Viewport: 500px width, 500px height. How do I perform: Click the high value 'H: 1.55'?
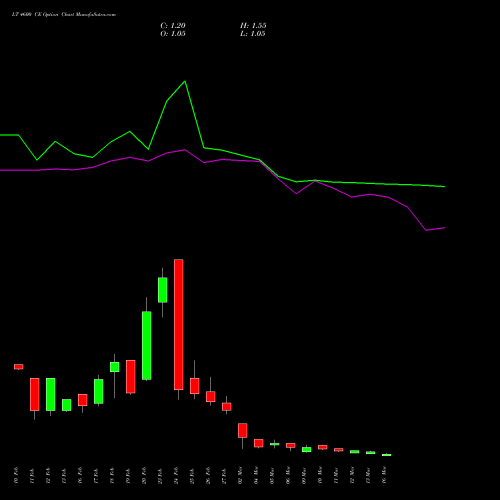pyautogui.click(x=253, y=26)
